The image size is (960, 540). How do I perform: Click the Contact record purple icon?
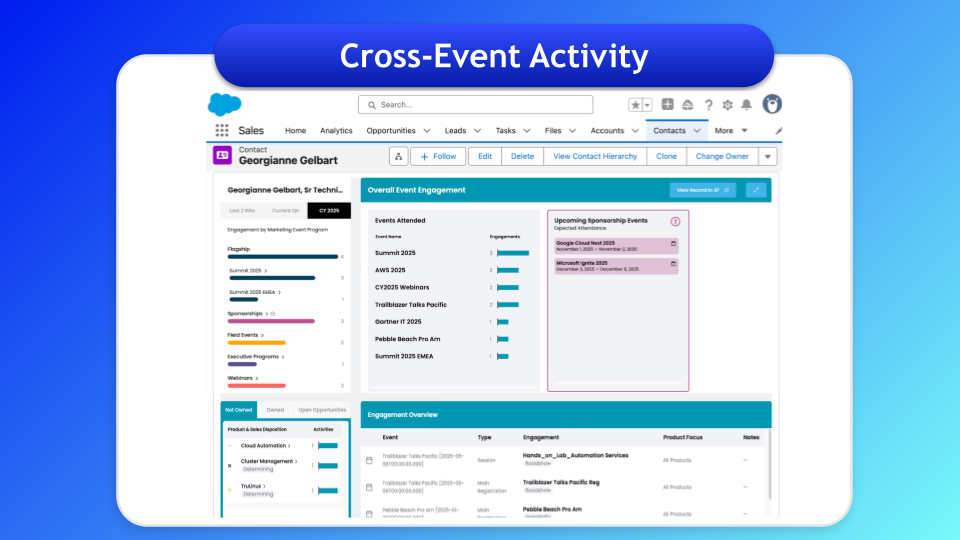click(222, 156)
